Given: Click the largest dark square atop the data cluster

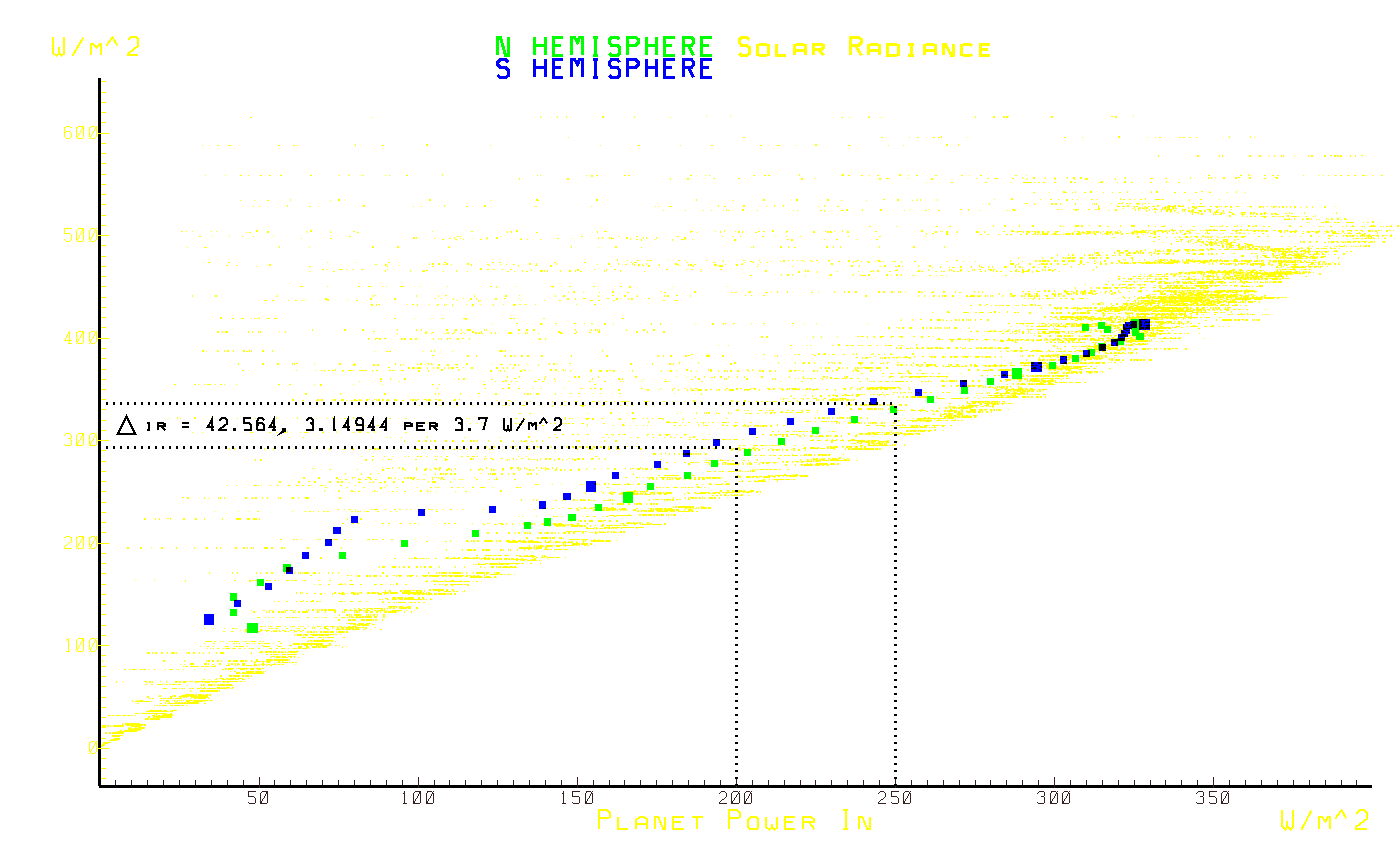Looking at the screenshot, I should pyautogui.click(x=1144, y=324).
